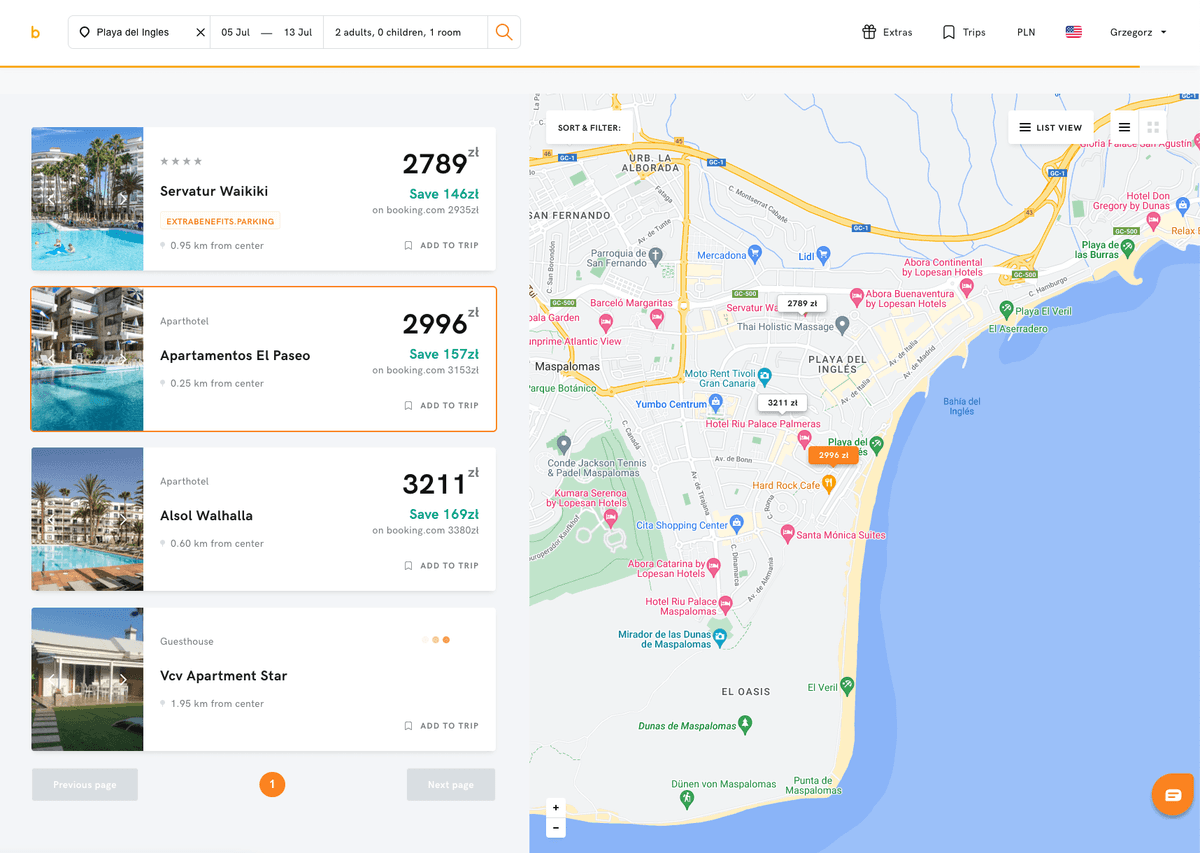Click the EXTRABENEFITS.PARKING tag
1200x853 pixels.
point(220,221)
